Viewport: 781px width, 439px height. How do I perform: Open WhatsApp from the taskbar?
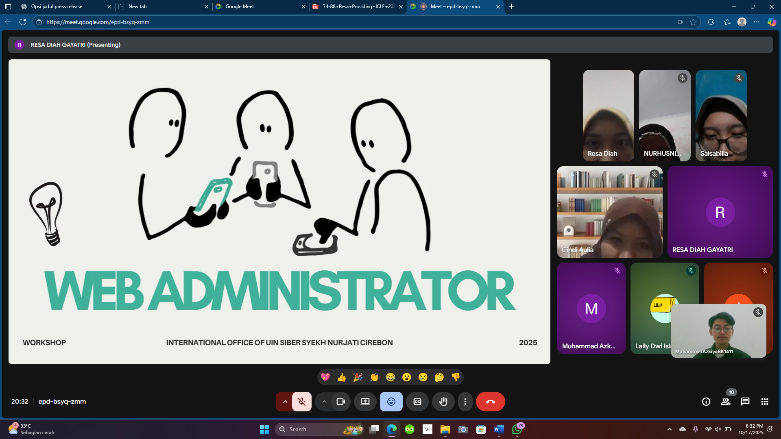coord(518,429)
